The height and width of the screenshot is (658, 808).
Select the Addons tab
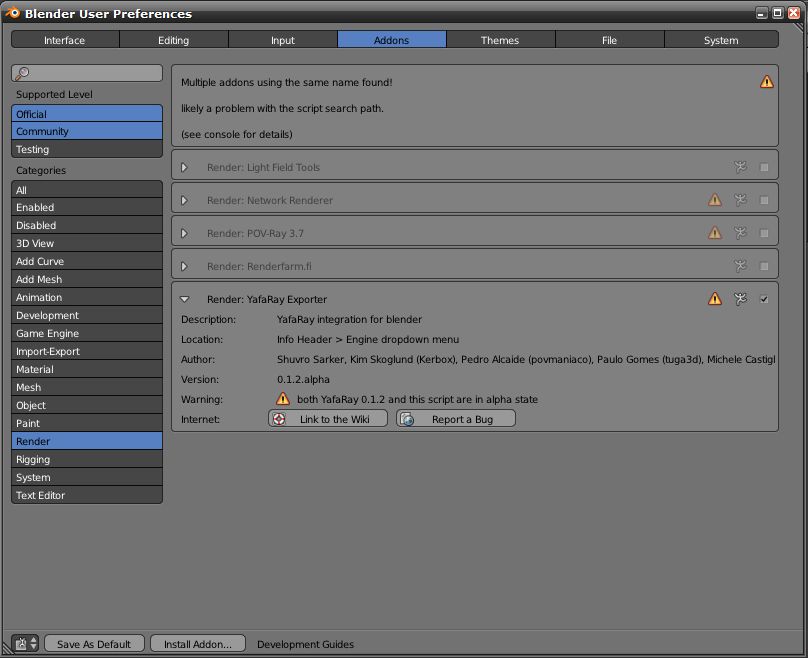click(x=392, y=40)
